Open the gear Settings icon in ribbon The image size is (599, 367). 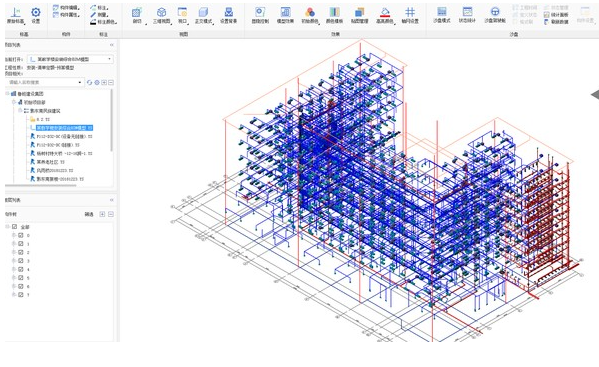pos(36,13)
